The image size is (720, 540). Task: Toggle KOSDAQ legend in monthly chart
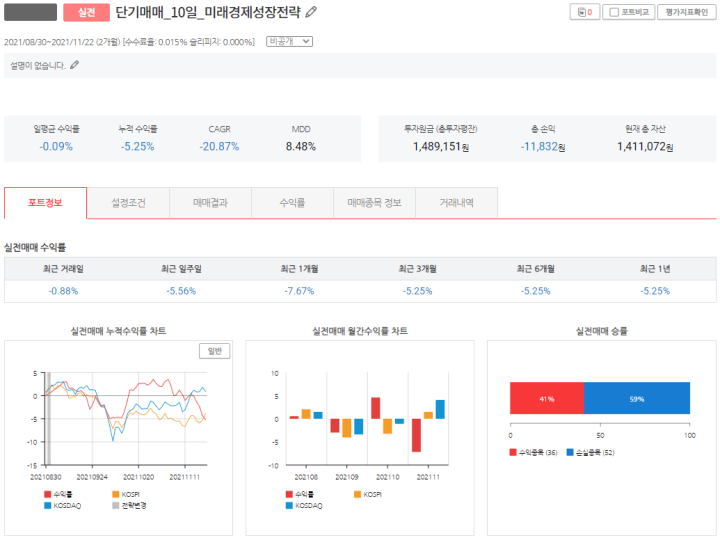pos(304,506)
